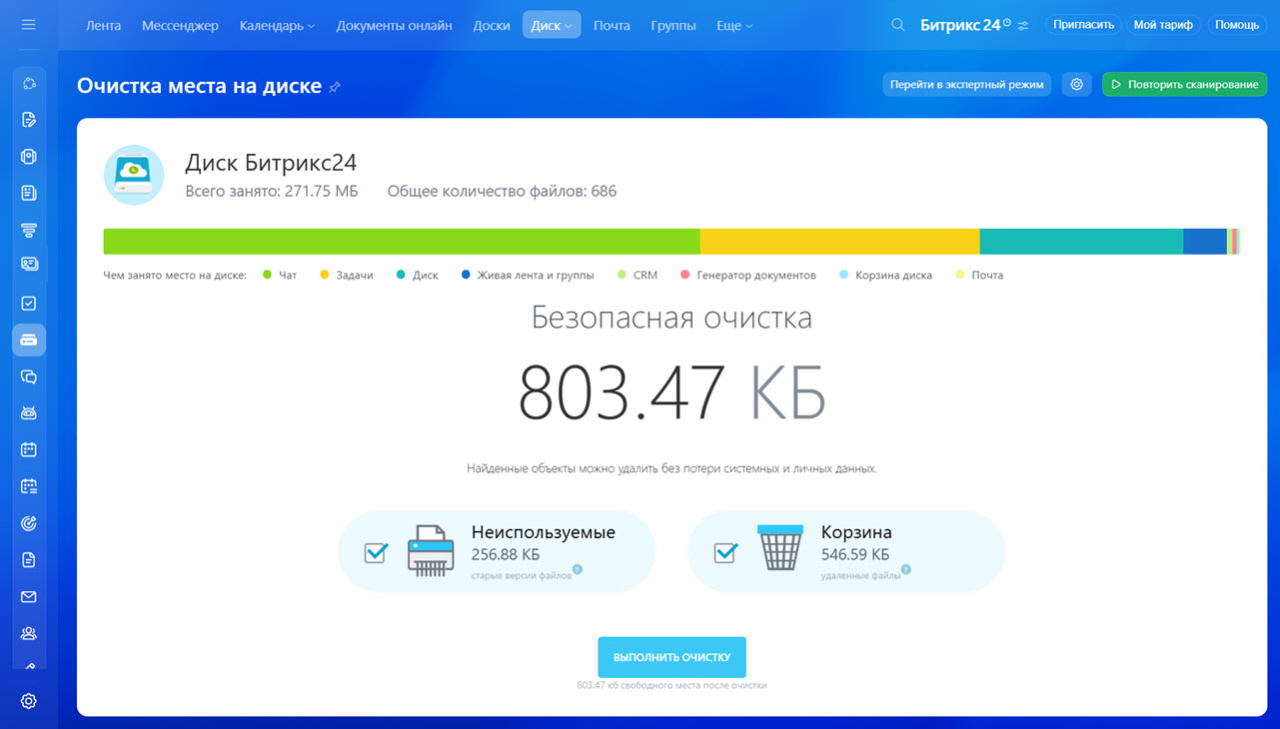Expand the Еще menu
This screenshot has width=1280, height=729.
coord(734,25)
